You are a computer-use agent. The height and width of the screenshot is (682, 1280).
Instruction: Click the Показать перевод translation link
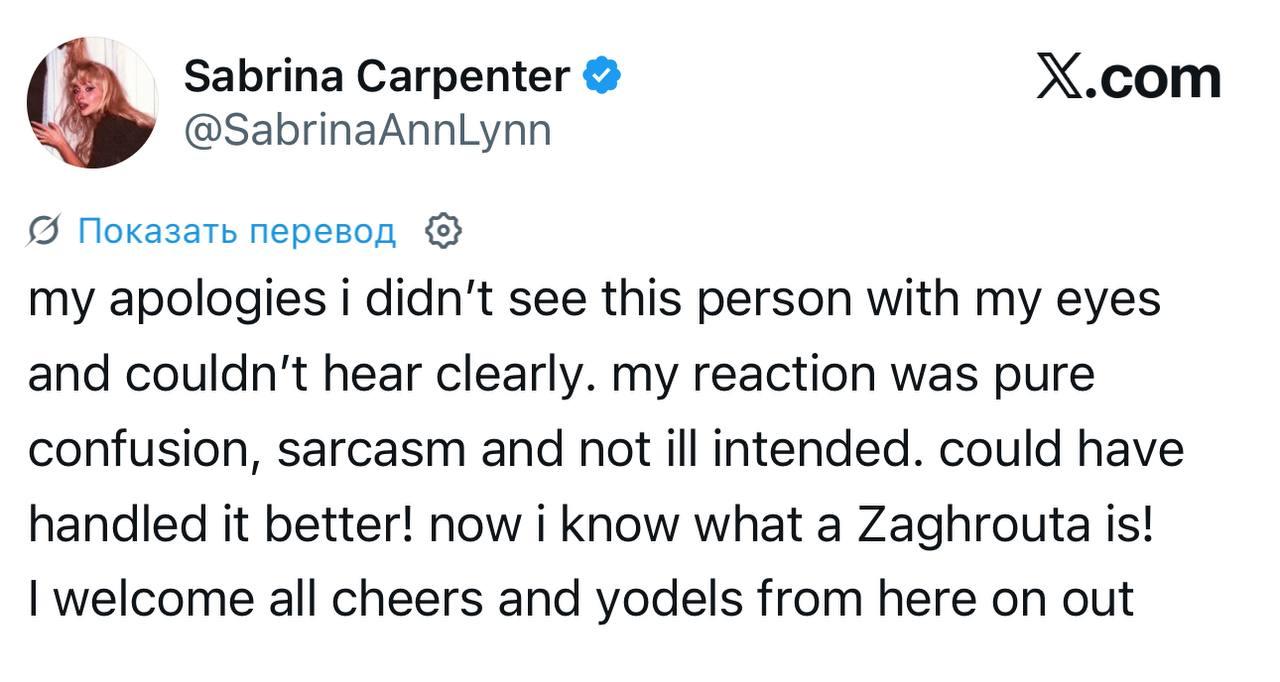pos(236,231)
